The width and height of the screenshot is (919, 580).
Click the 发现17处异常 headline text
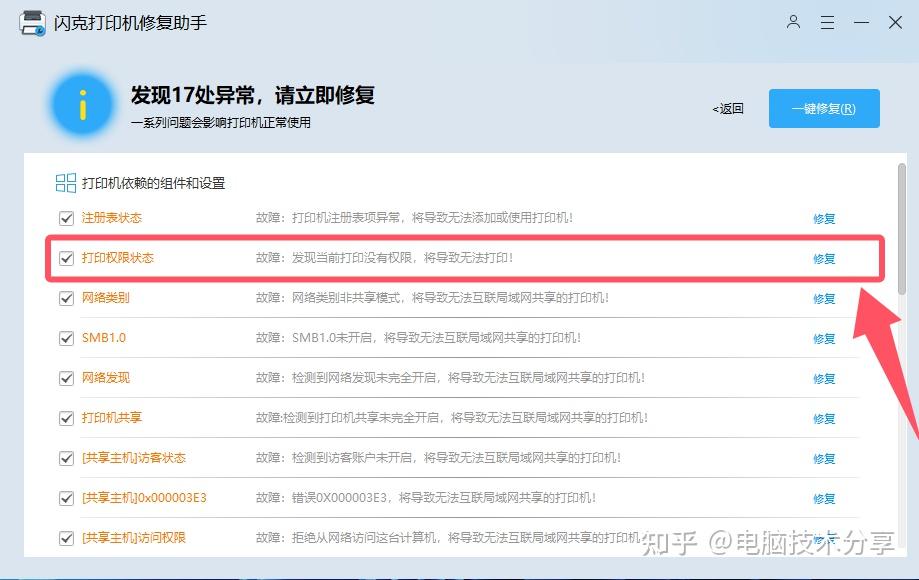[253, 95]
